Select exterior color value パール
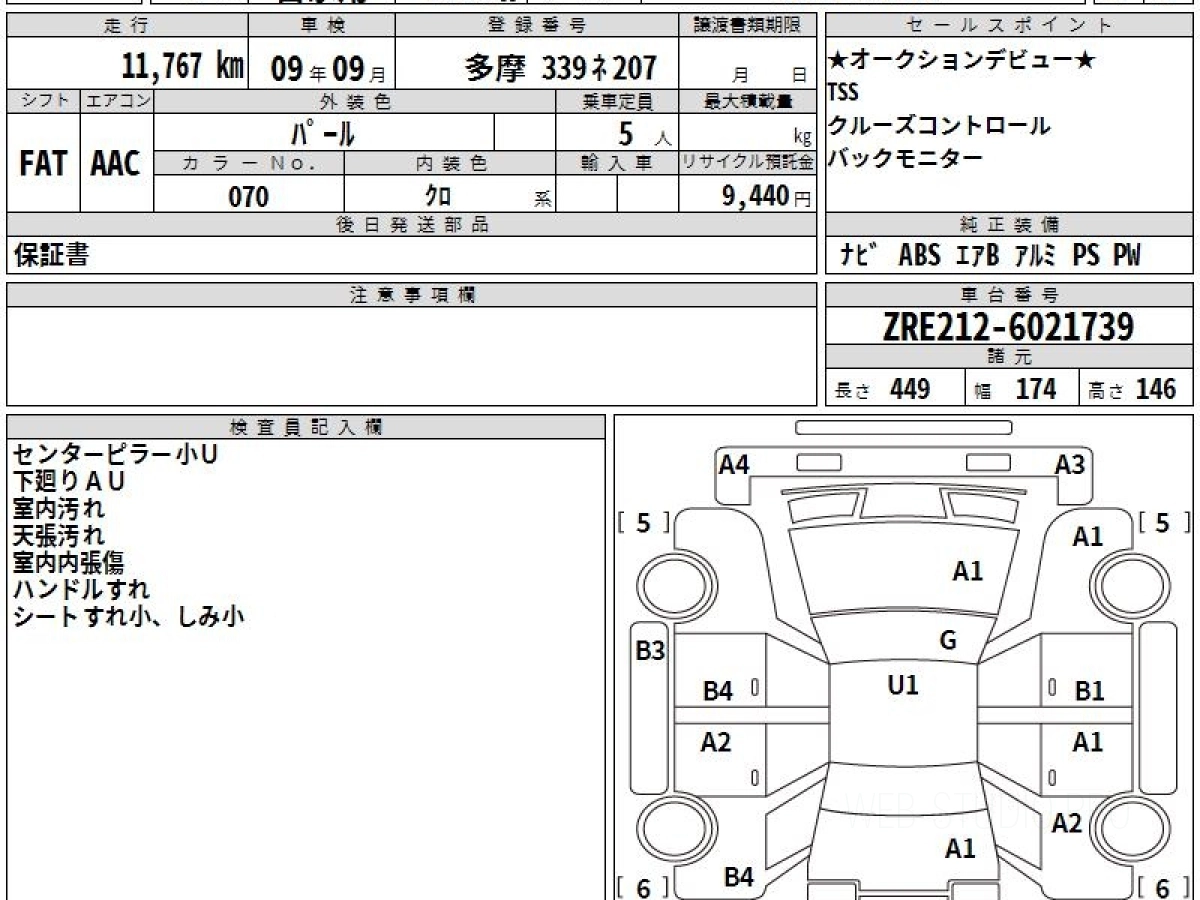Viewport: 1200px width, 900px height. (x=323, y=132)
